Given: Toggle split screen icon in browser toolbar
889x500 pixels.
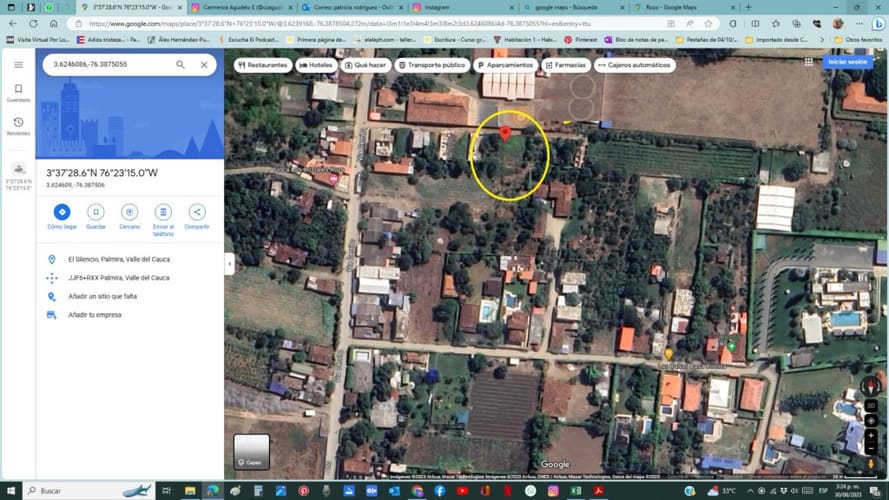Looking at the screenshot, I should (755, 24).
